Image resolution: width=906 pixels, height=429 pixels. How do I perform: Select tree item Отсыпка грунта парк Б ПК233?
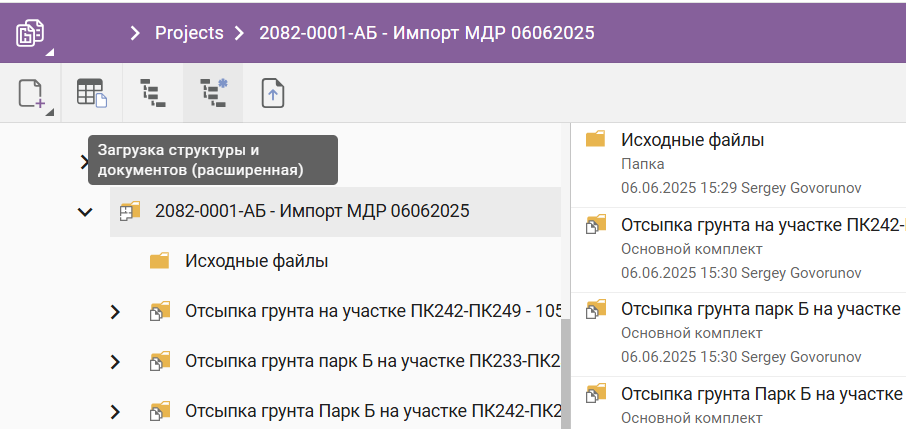(x=373, y=362)
